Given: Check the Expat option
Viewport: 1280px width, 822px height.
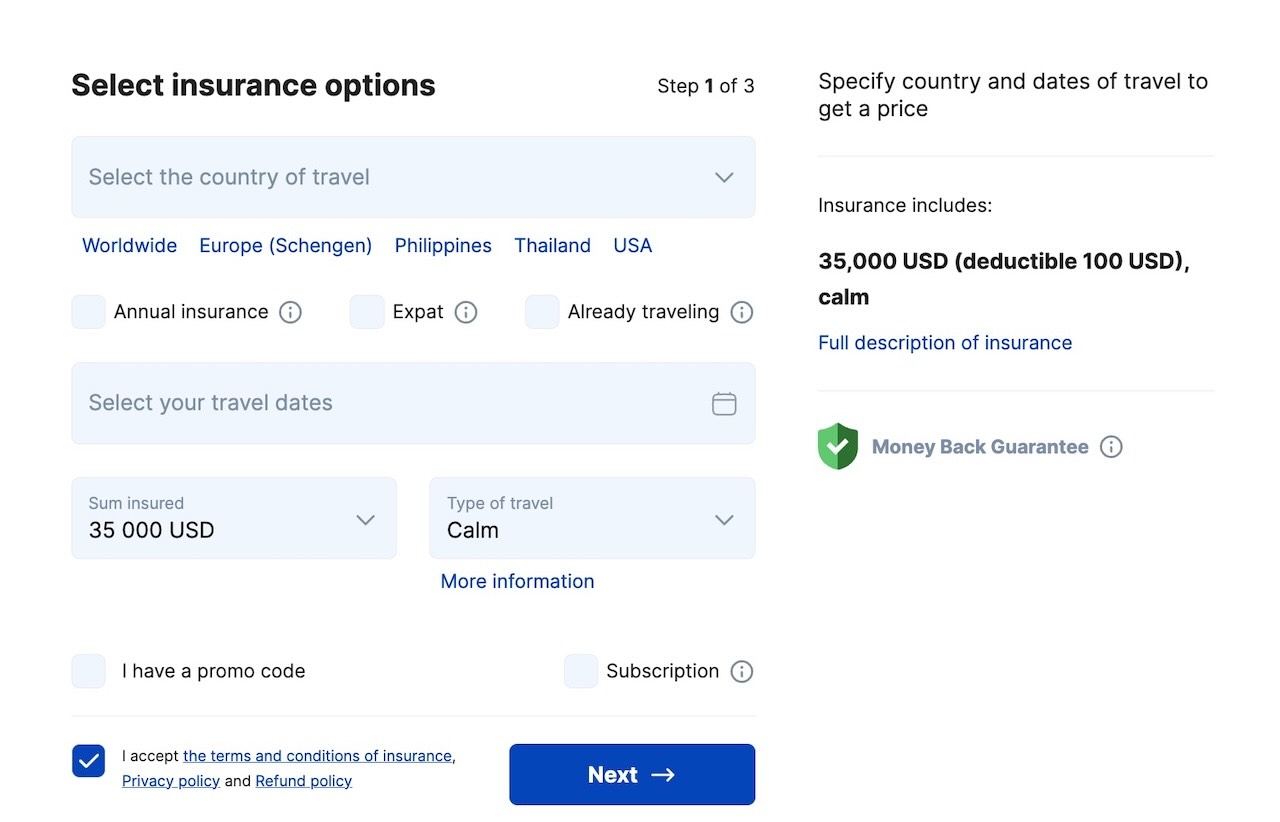Looking at the screenshot, I should pyautogui.click(x=366, y=312).
